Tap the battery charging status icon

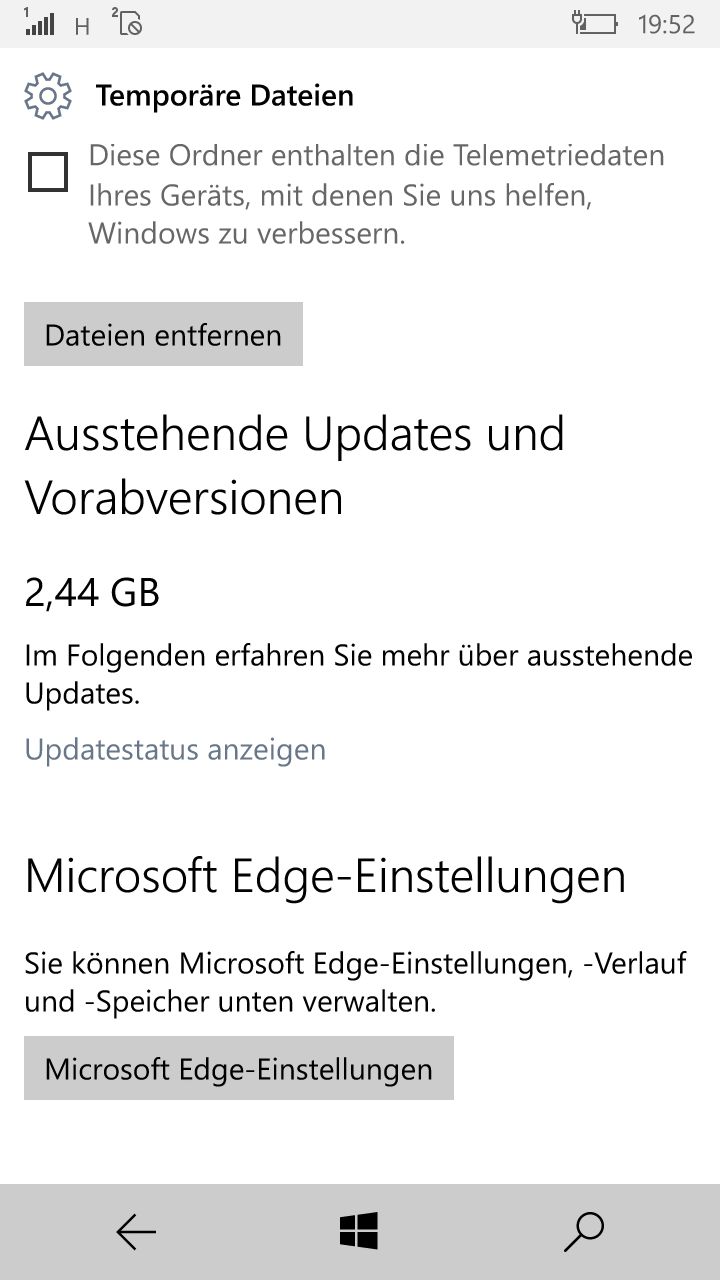(x=594, y=23)
